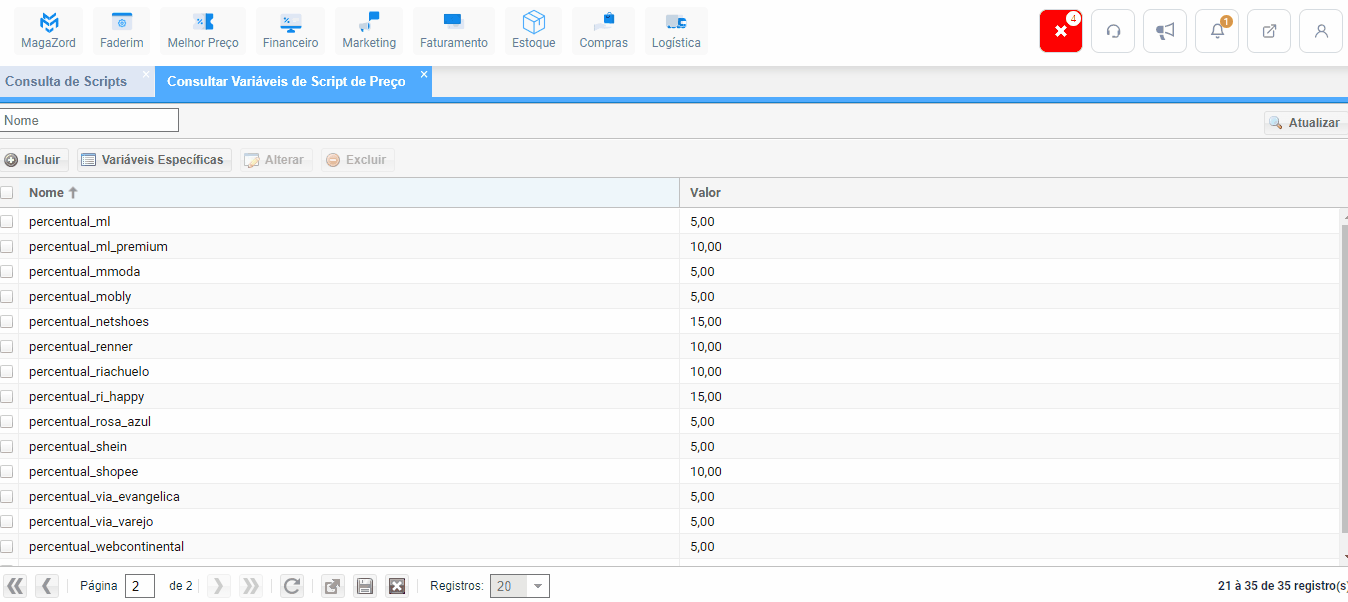The width and height of the screenshot is (1348, 602).
Task: Click the Excluir button
Action: (x=357, y=160)
